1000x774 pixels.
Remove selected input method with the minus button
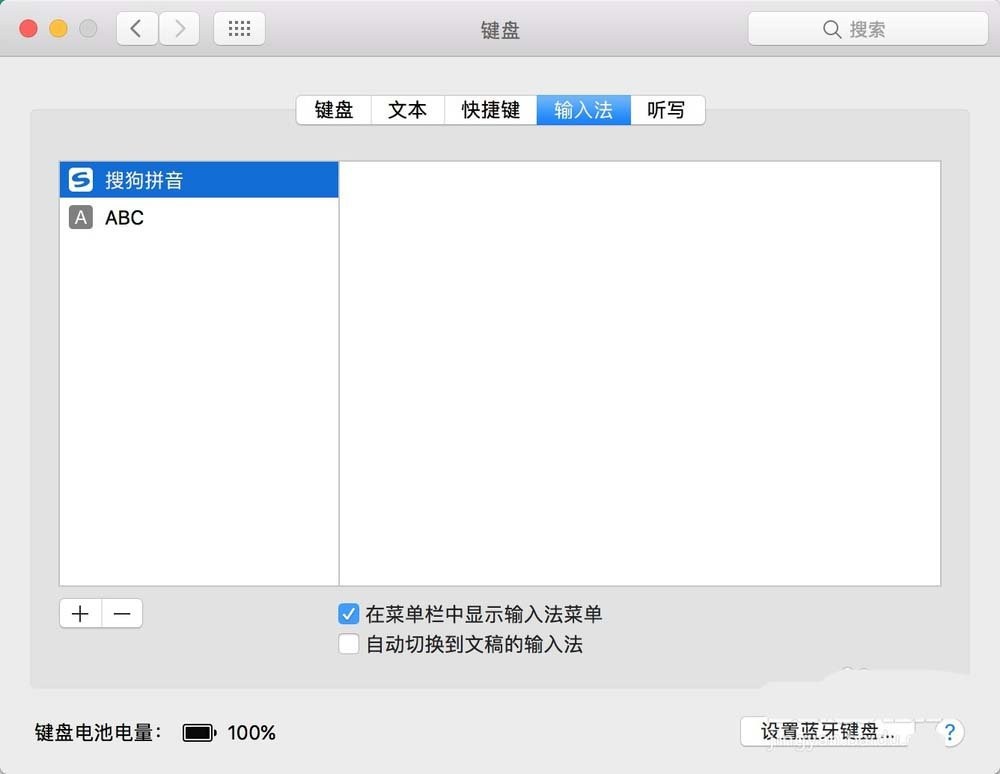click(122, 613)
